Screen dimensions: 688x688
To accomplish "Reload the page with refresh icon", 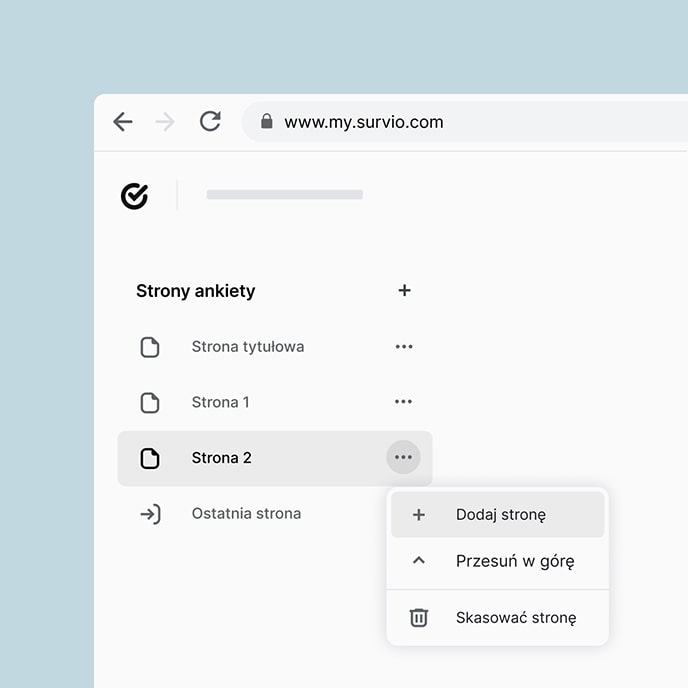I will 210,122.
